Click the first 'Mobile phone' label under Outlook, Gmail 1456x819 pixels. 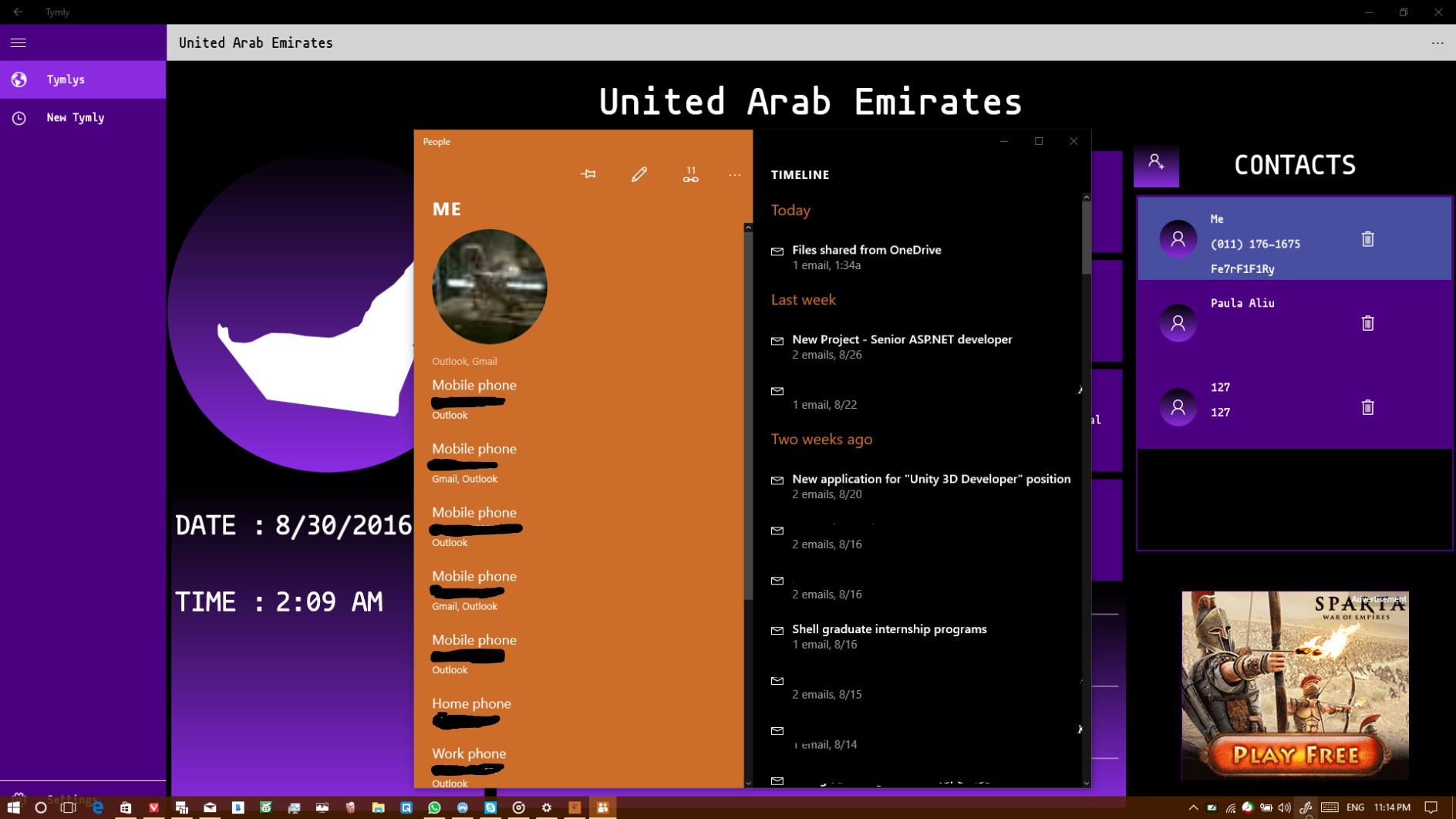click(474, 385)
